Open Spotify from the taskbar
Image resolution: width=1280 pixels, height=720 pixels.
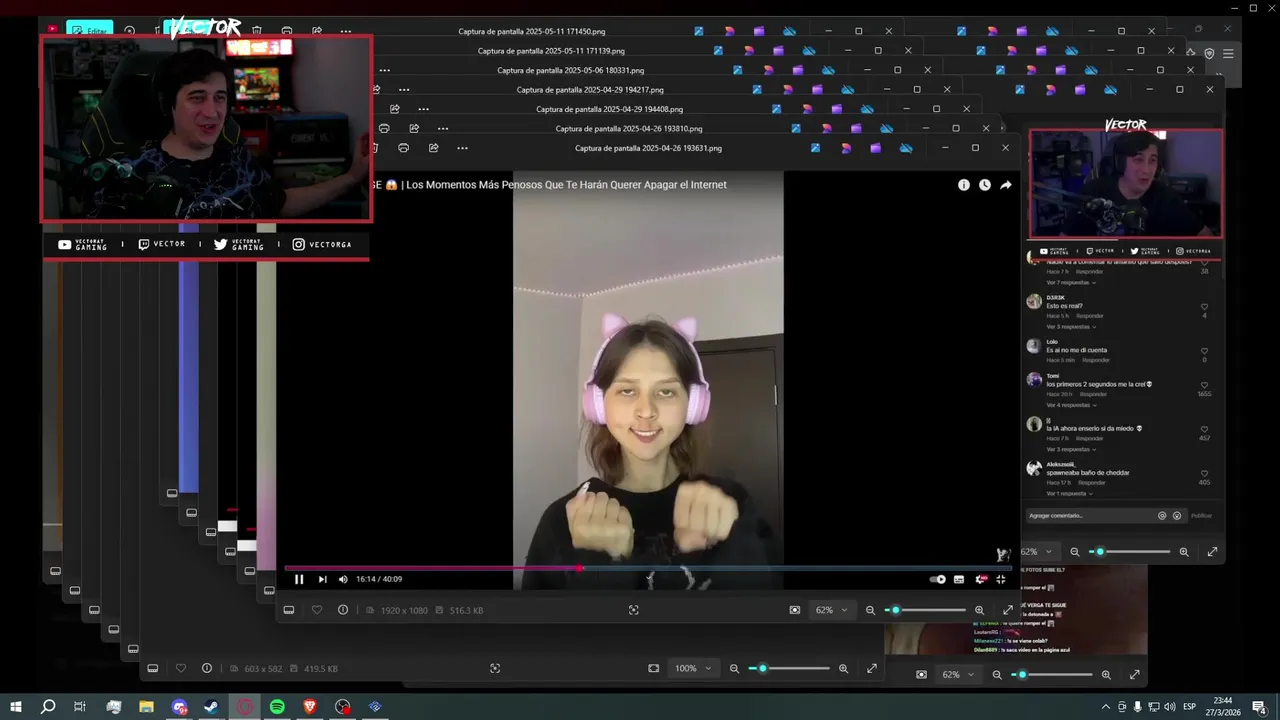[277, 707]
